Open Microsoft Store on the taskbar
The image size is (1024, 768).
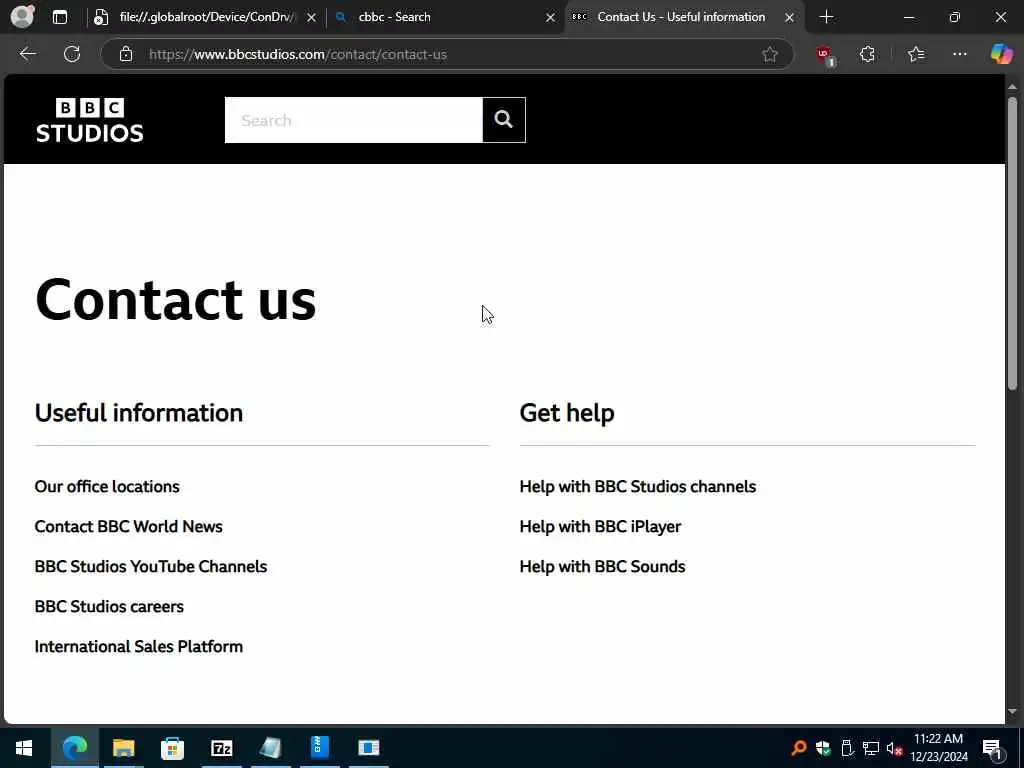click(x=172, y=747)
